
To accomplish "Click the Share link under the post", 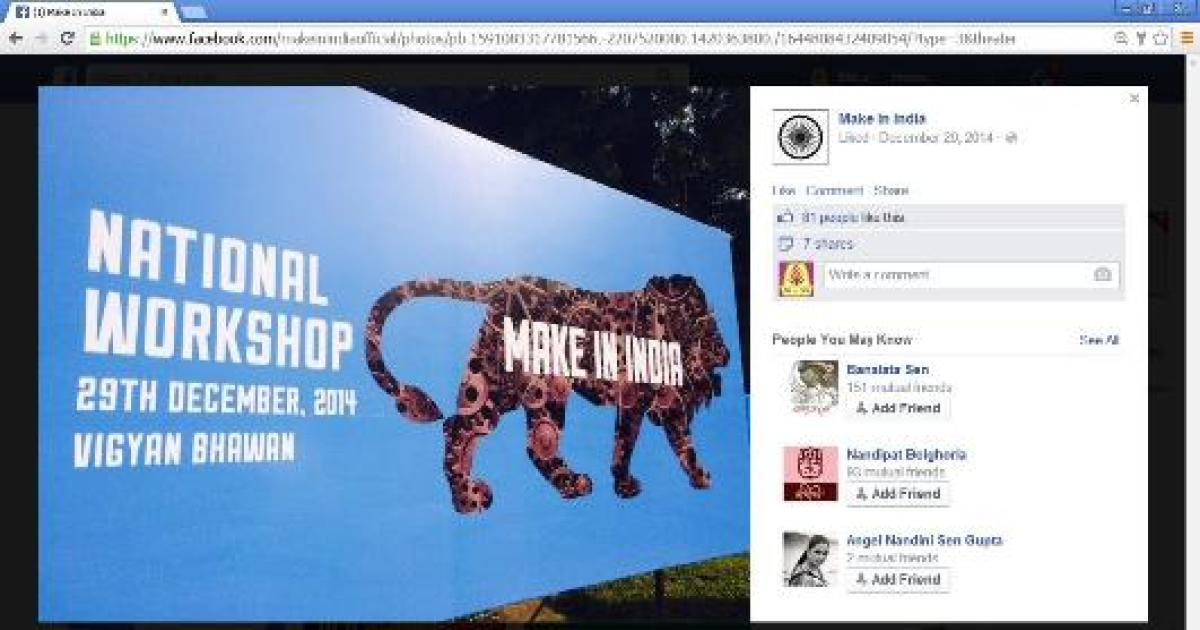I will 891,191.
